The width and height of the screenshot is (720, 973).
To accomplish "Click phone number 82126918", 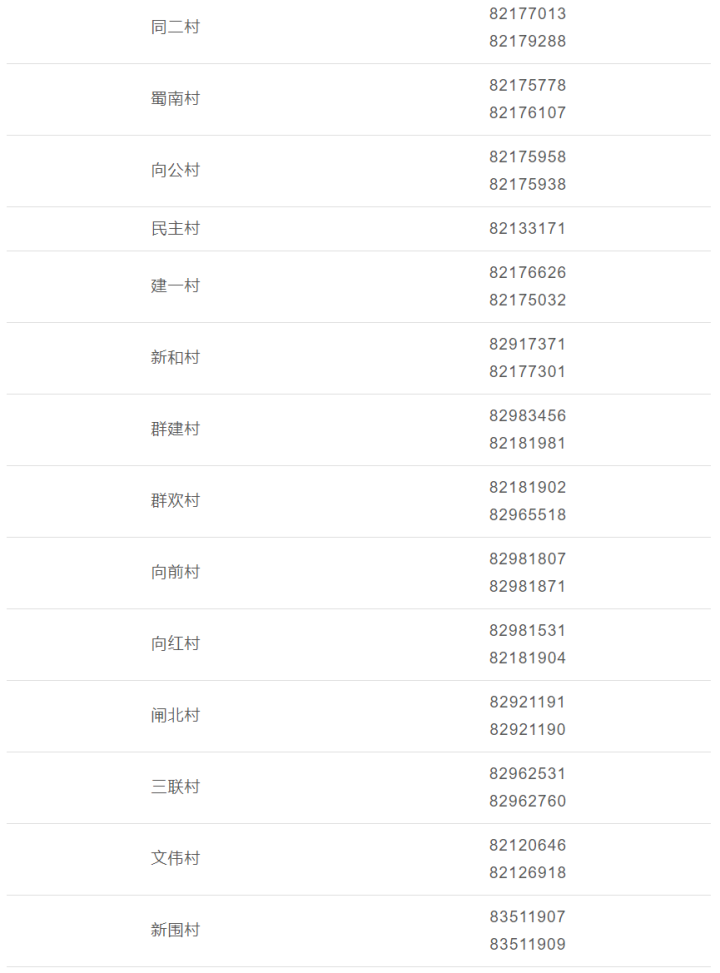I will [527, 873].
